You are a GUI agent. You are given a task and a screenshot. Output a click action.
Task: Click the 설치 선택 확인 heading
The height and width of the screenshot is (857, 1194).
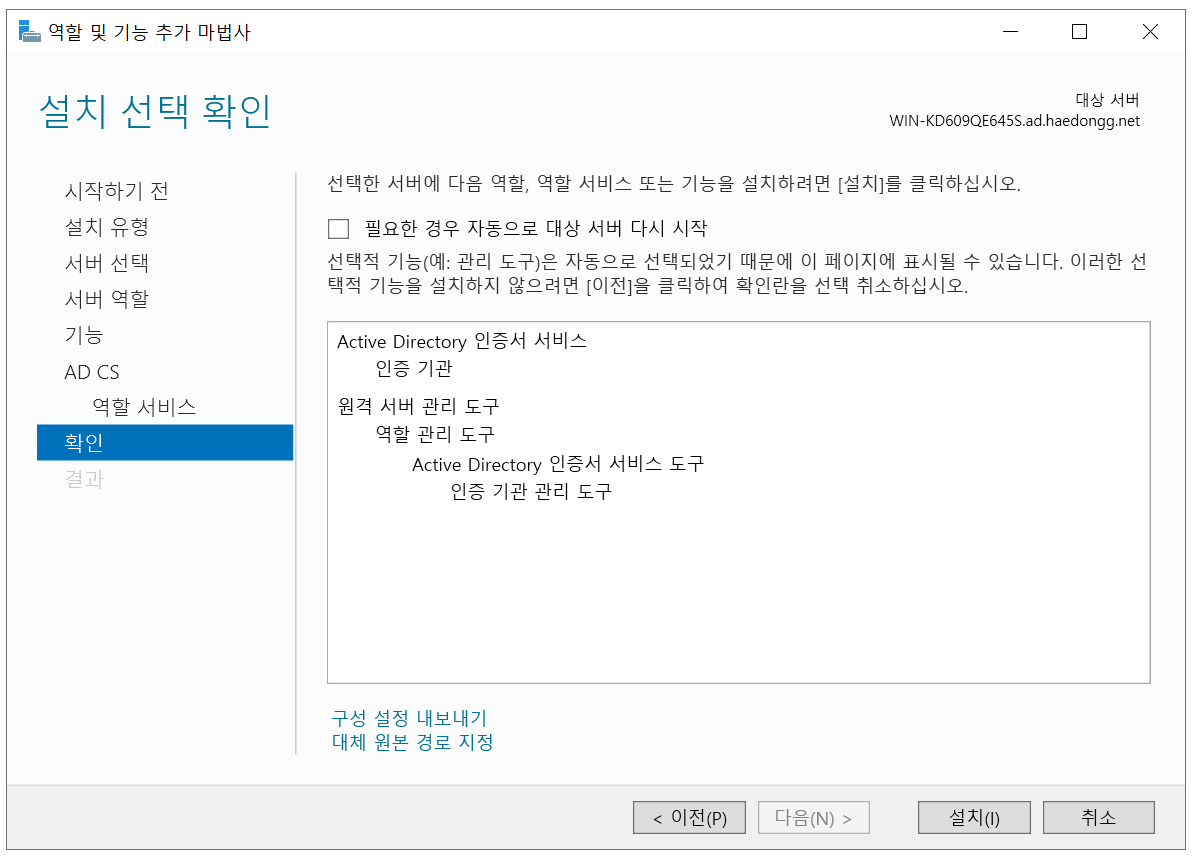pos(155,111)
